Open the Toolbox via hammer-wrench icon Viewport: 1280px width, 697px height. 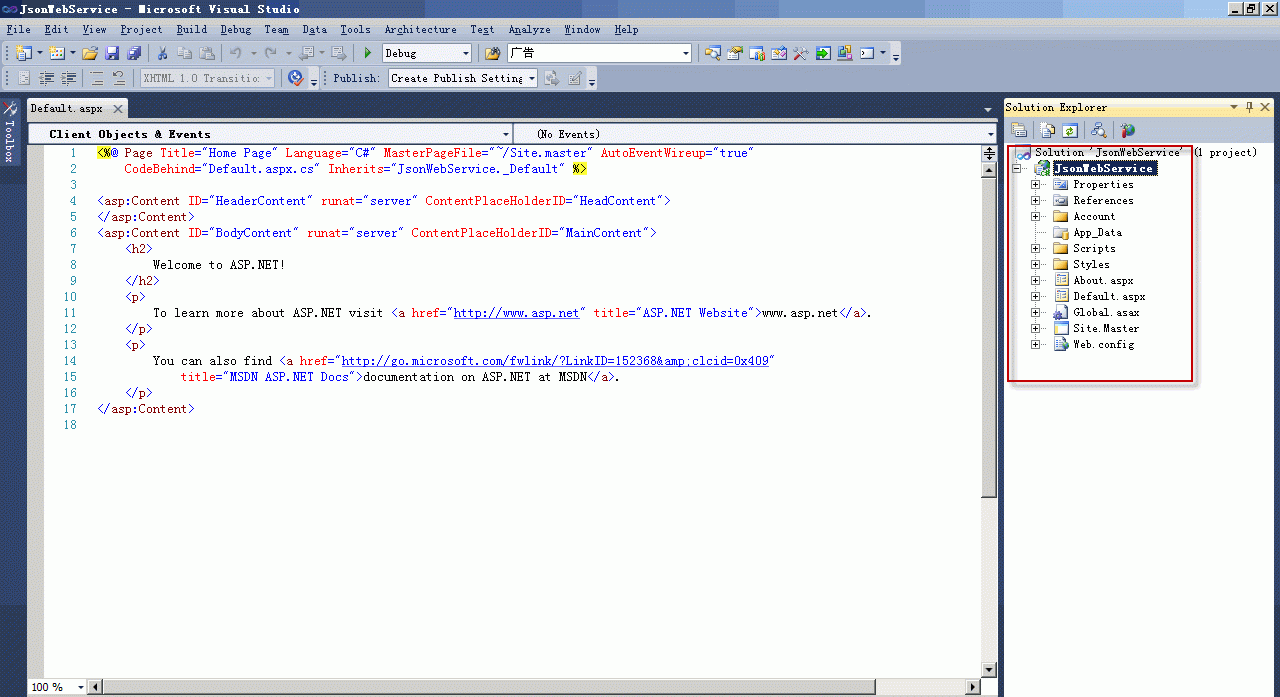coord(800,53)
